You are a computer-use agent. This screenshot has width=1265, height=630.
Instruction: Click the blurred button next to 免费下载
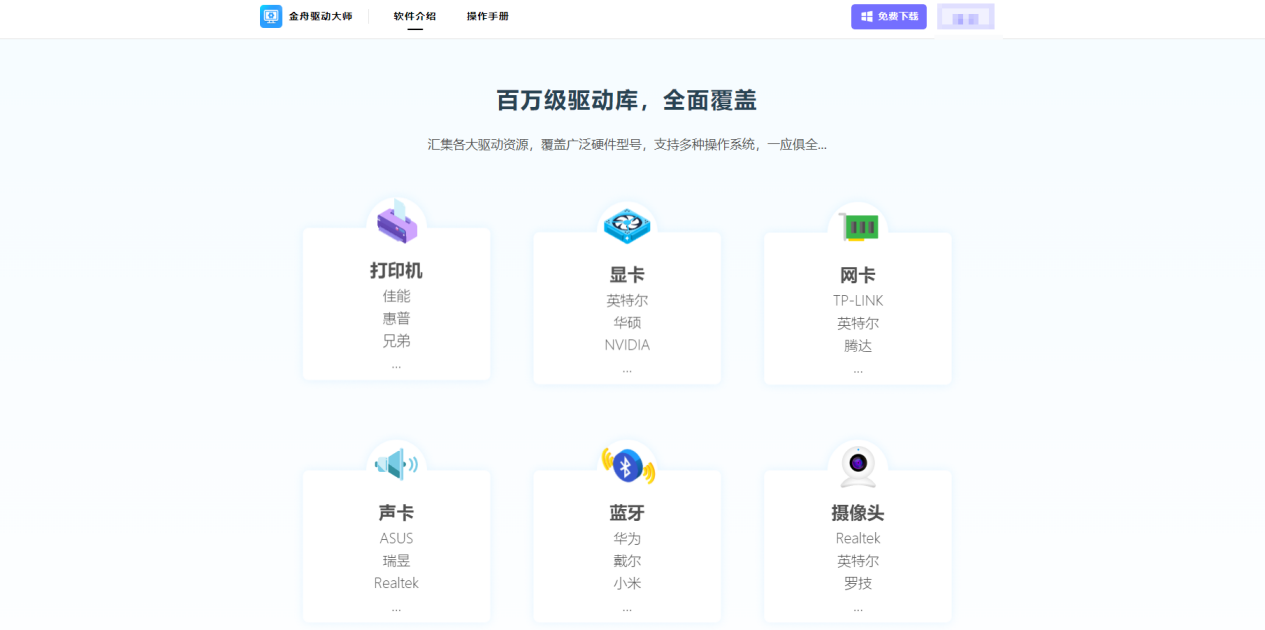tap(966, 17)
